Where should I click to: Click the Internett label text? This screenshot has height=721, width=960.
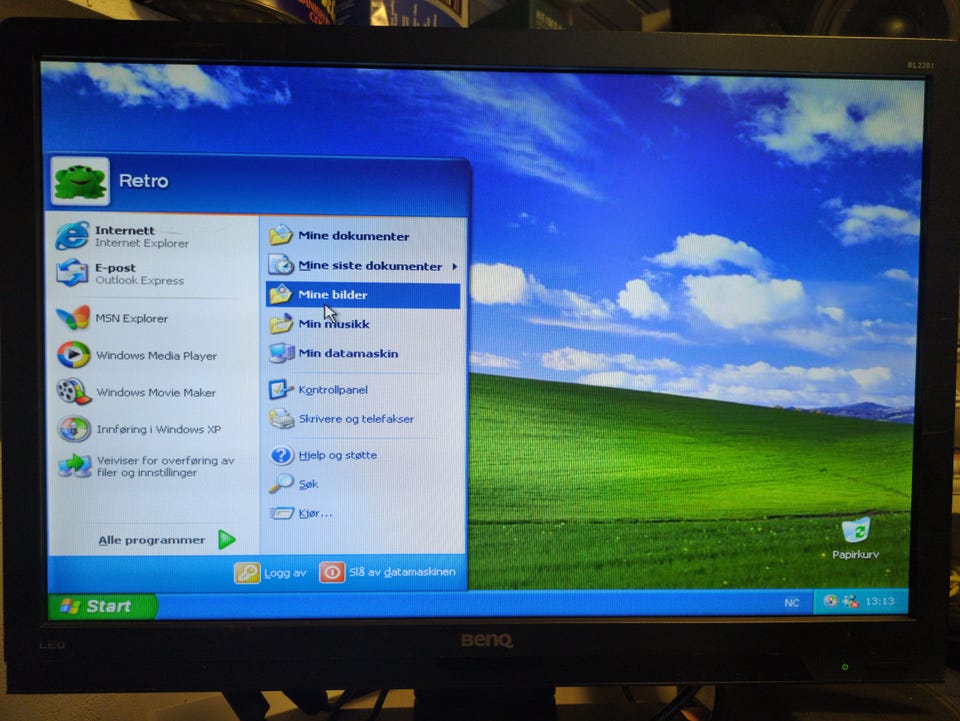point(125,230)
